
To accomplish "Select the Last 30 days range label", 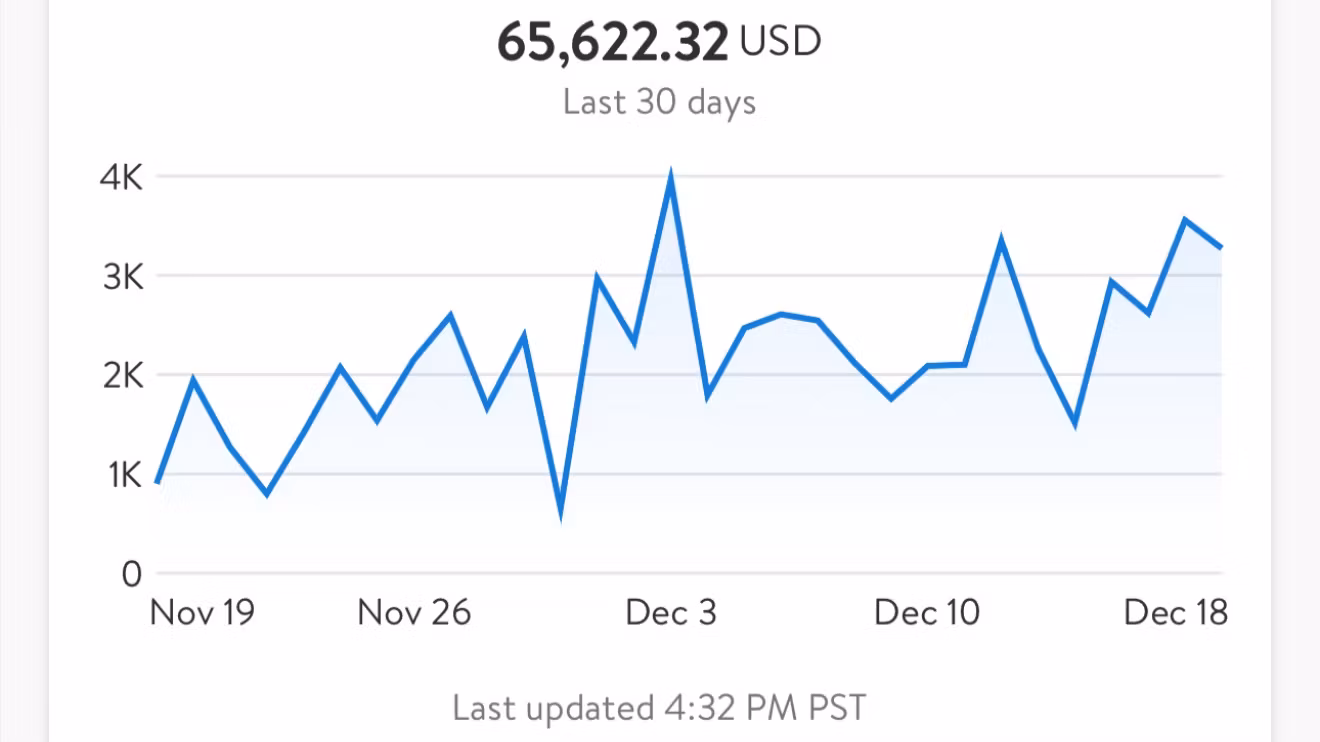I will point(659,102).
